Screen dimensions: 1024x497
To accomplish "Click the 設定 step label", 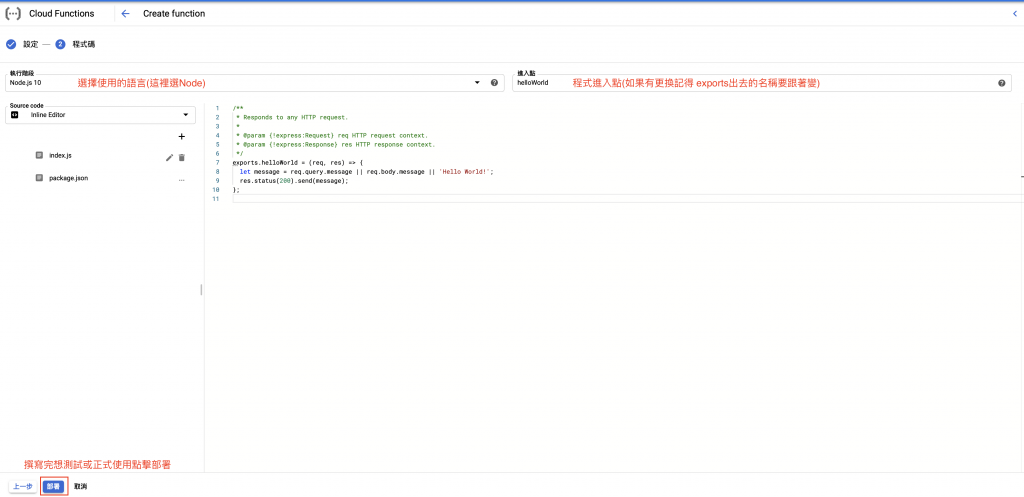I will point(31,44).
